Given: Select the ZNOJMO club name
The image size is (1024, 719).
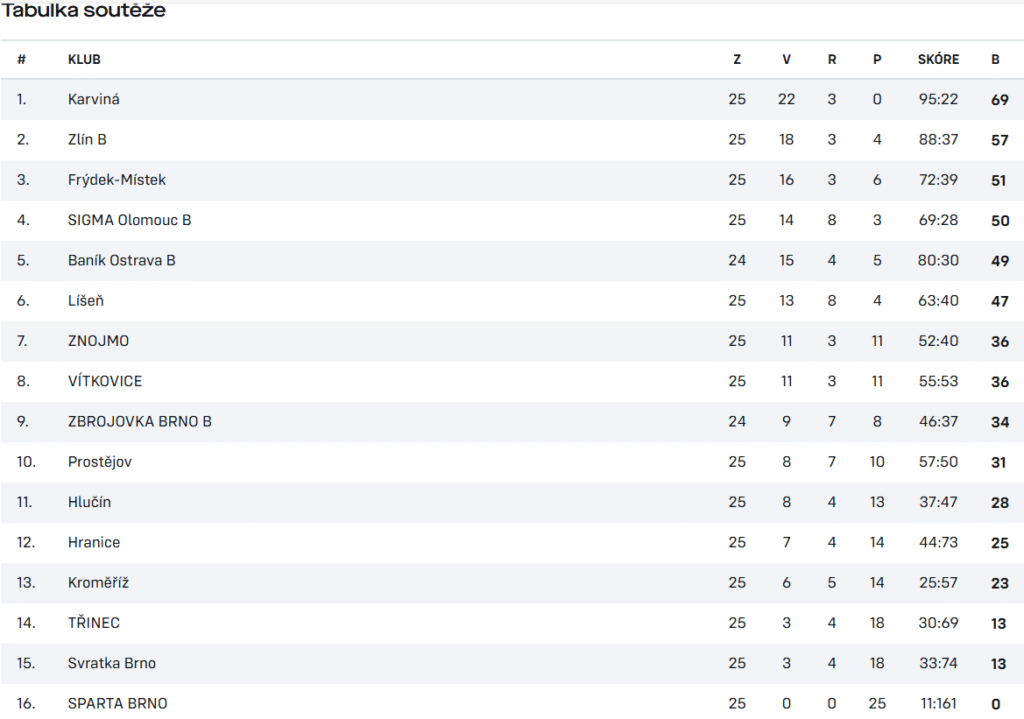Looking at the screenshot, I should pyautogui.click(x=98, y=341).
